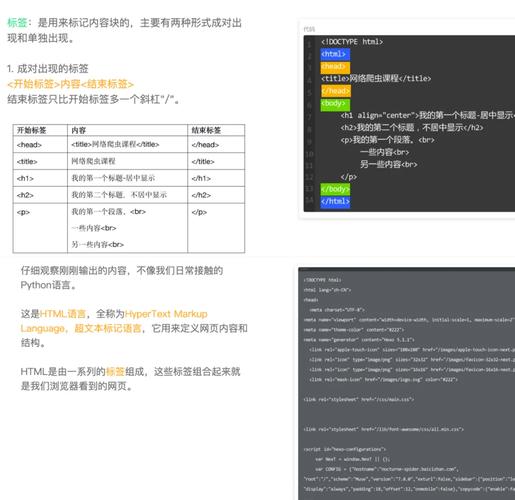Click meta name="theme-color" code line

(x=354, y=330)
